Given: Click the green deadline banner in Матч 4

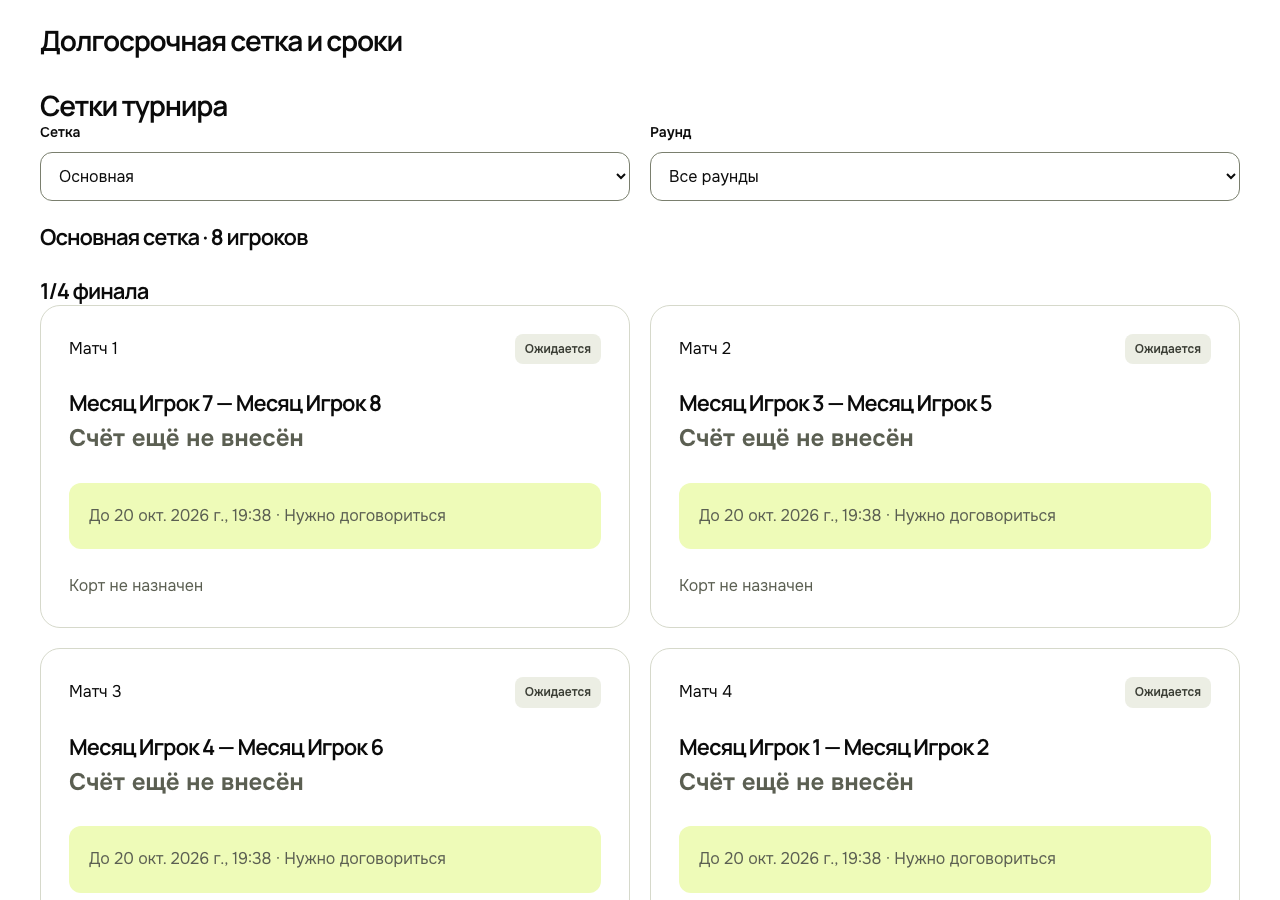Looking at the screenshot, I should (945, 859).
